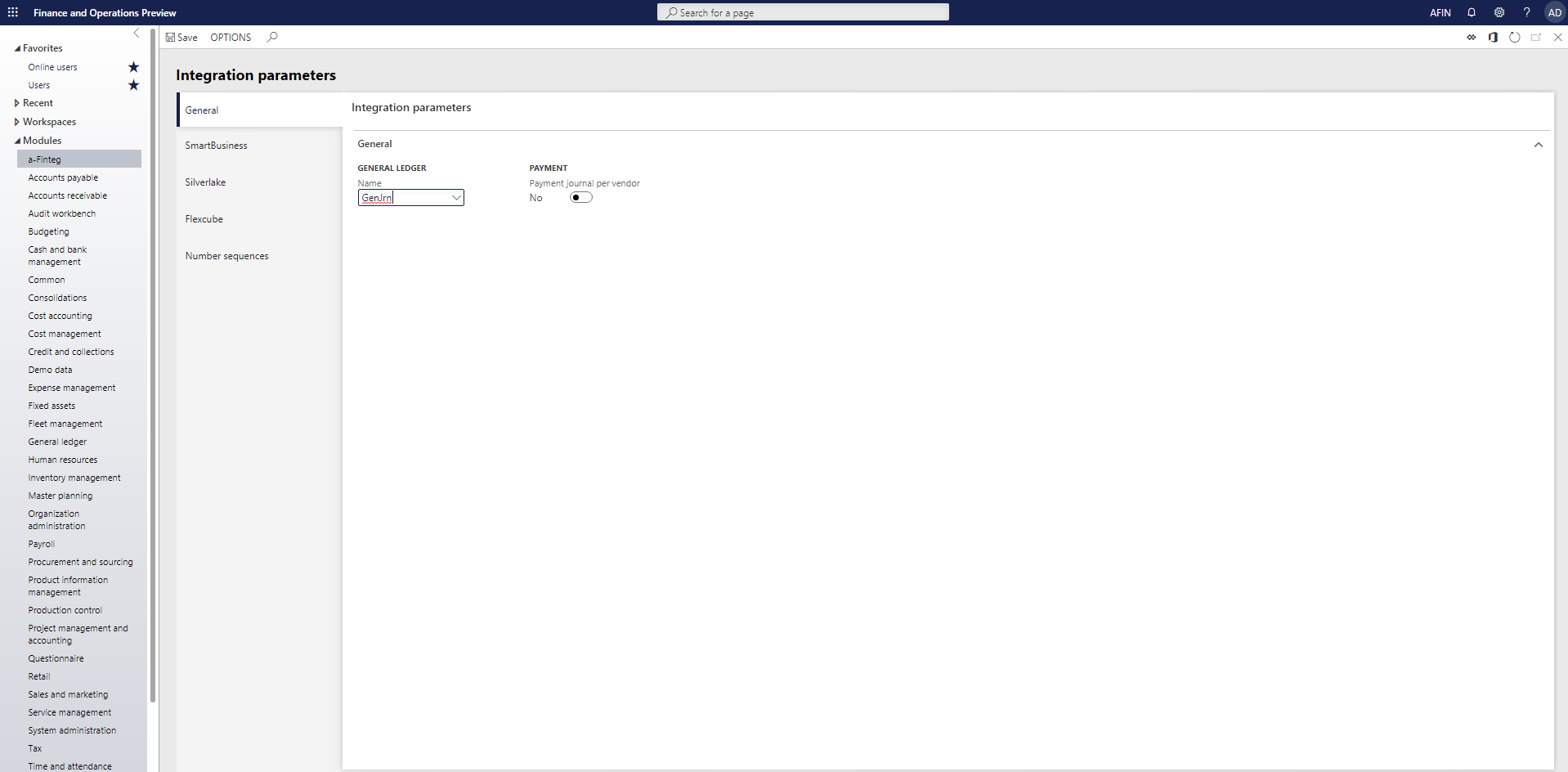Open the app launcher grid

(x=13, y=12)
